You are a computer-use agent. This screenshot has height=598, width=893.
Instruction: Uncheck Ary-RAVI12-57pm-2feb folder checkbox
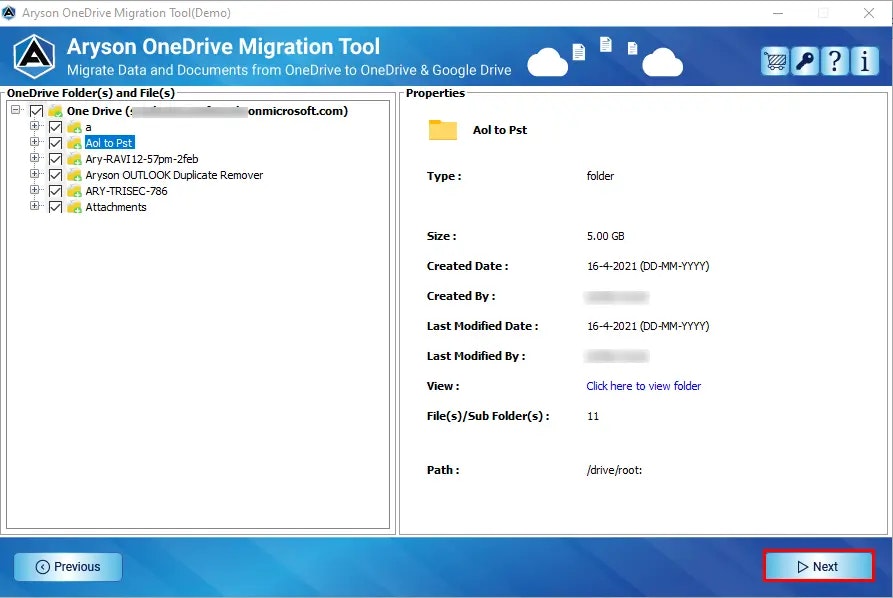click(55, 159)
